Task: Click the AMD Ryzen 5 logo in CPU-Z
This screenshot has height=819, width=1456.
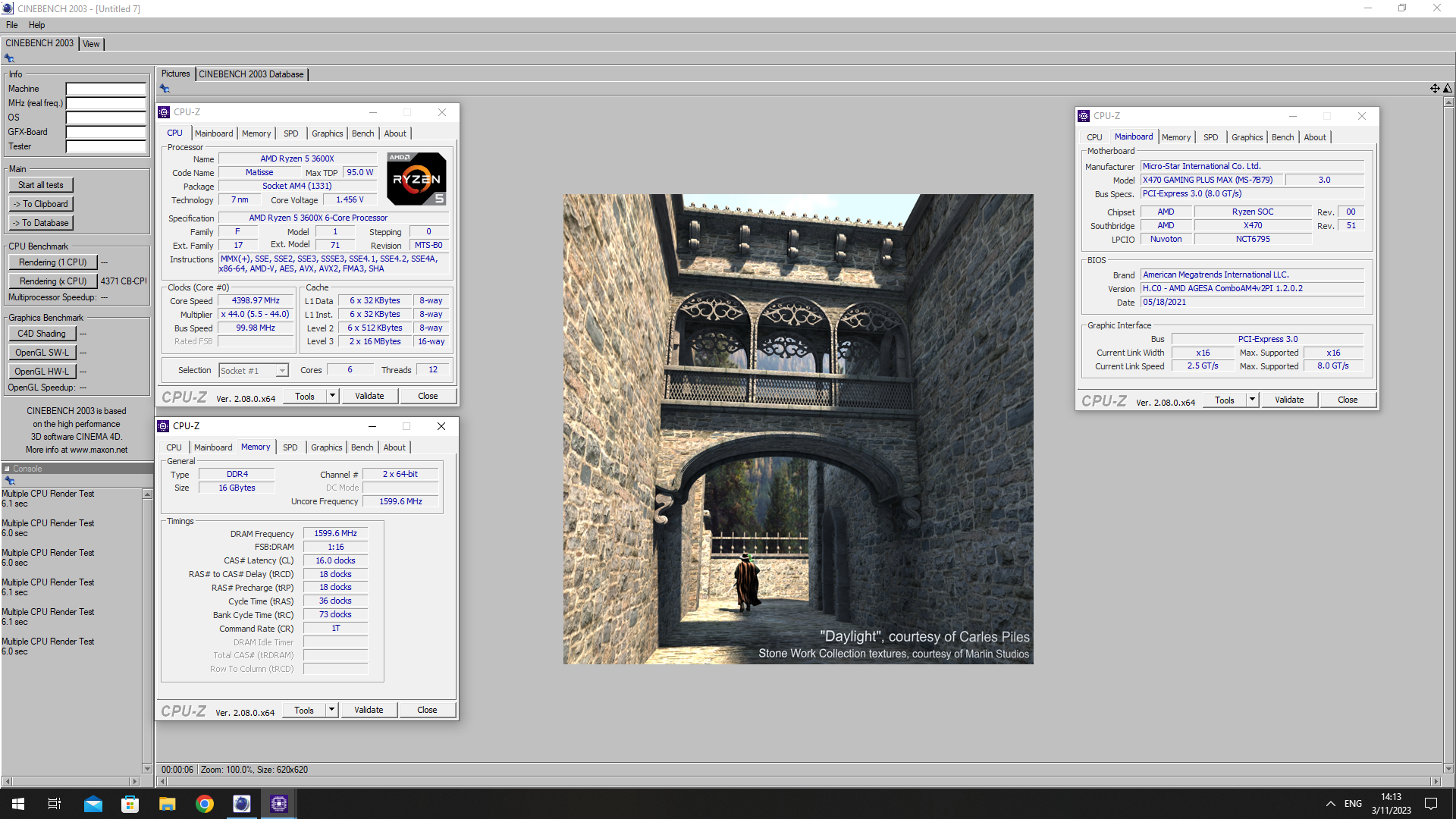Action: (x=416, y=179)
